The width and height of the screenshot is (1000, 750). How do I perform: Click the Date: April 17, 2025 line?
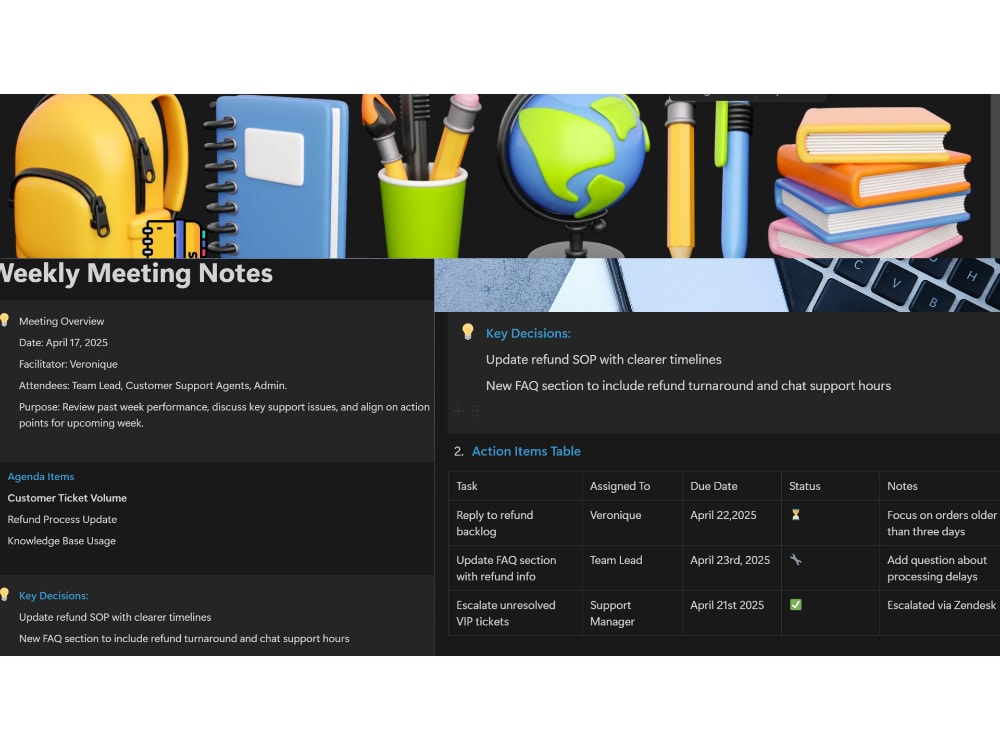click(63, 342)
